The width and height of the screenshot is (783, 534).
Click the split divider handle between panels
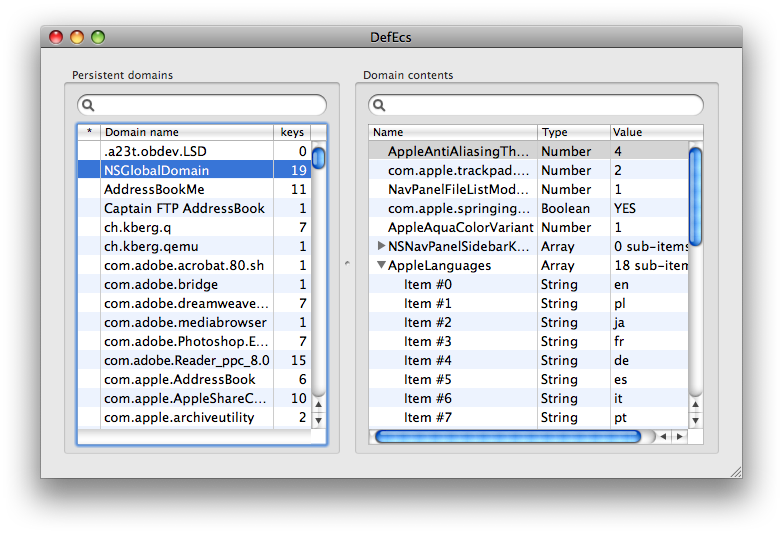pos(347,263)
